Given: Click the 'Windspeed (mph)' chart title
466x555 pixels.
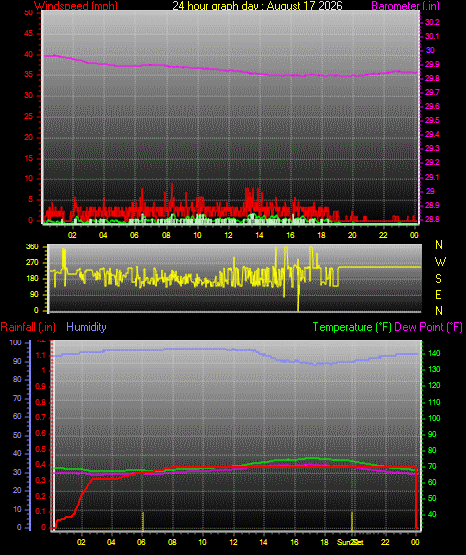Looking at the screenshot, I should [76, 5].
